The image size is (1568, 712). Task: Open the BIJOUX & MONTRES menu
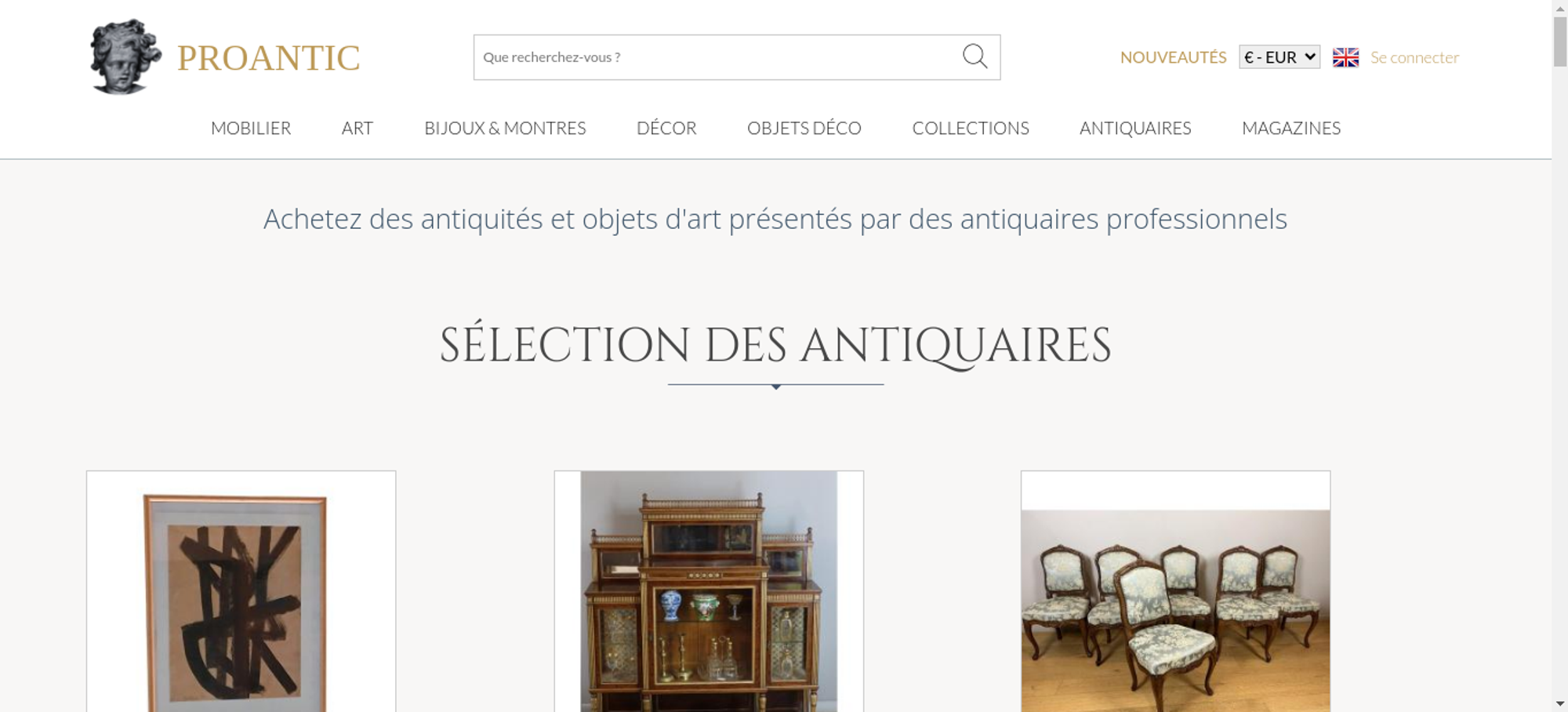click(505, 128)
